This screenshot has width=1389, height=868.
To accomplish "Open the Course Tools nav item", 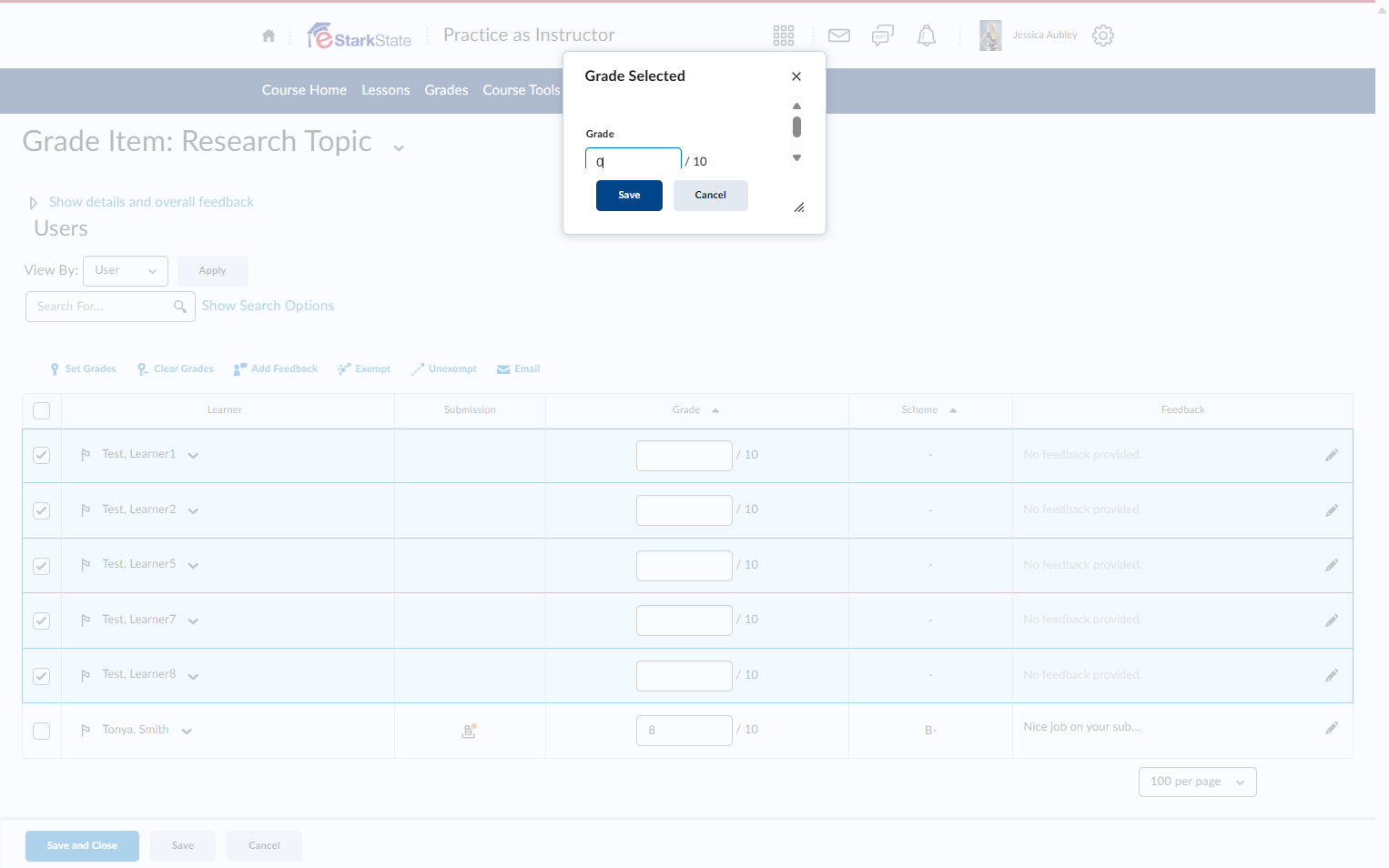I will [522, 90].
